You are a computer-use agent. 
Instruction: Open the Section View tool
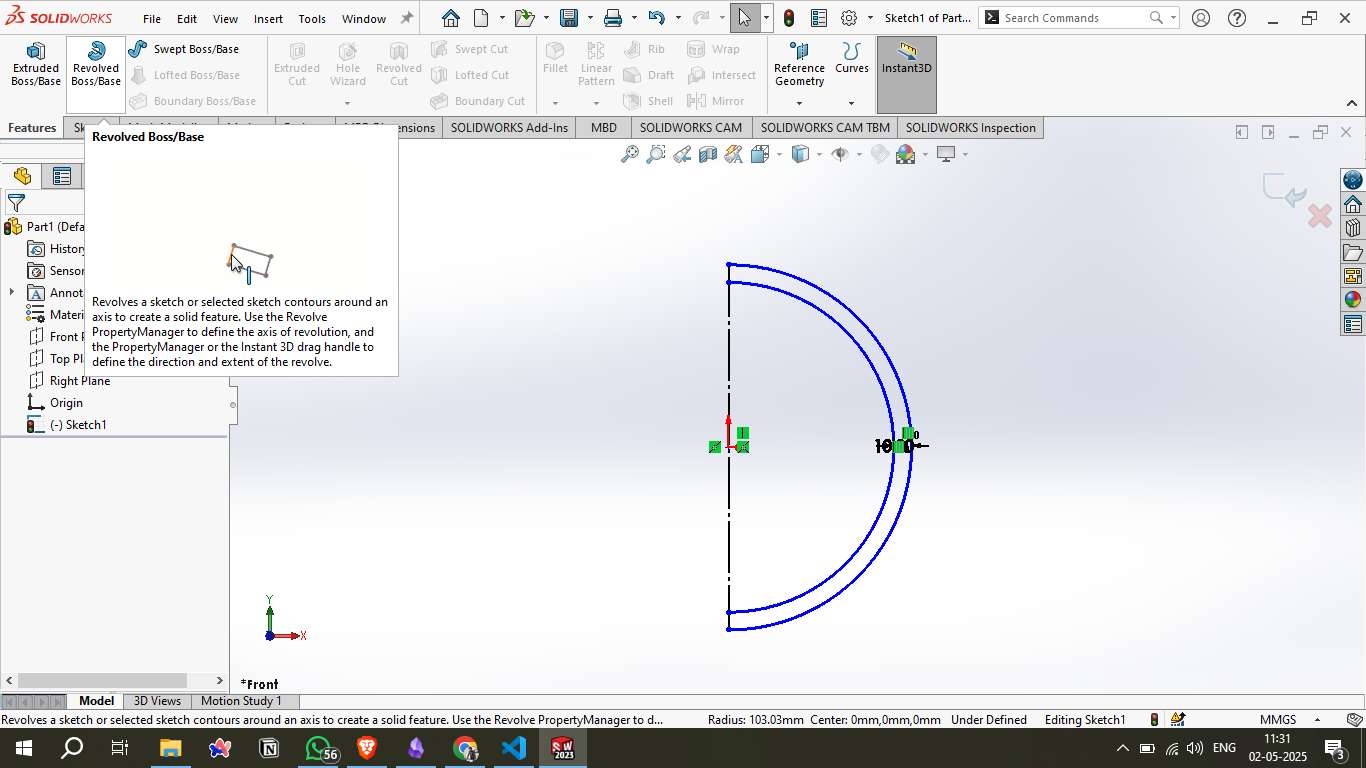[708, 154]
